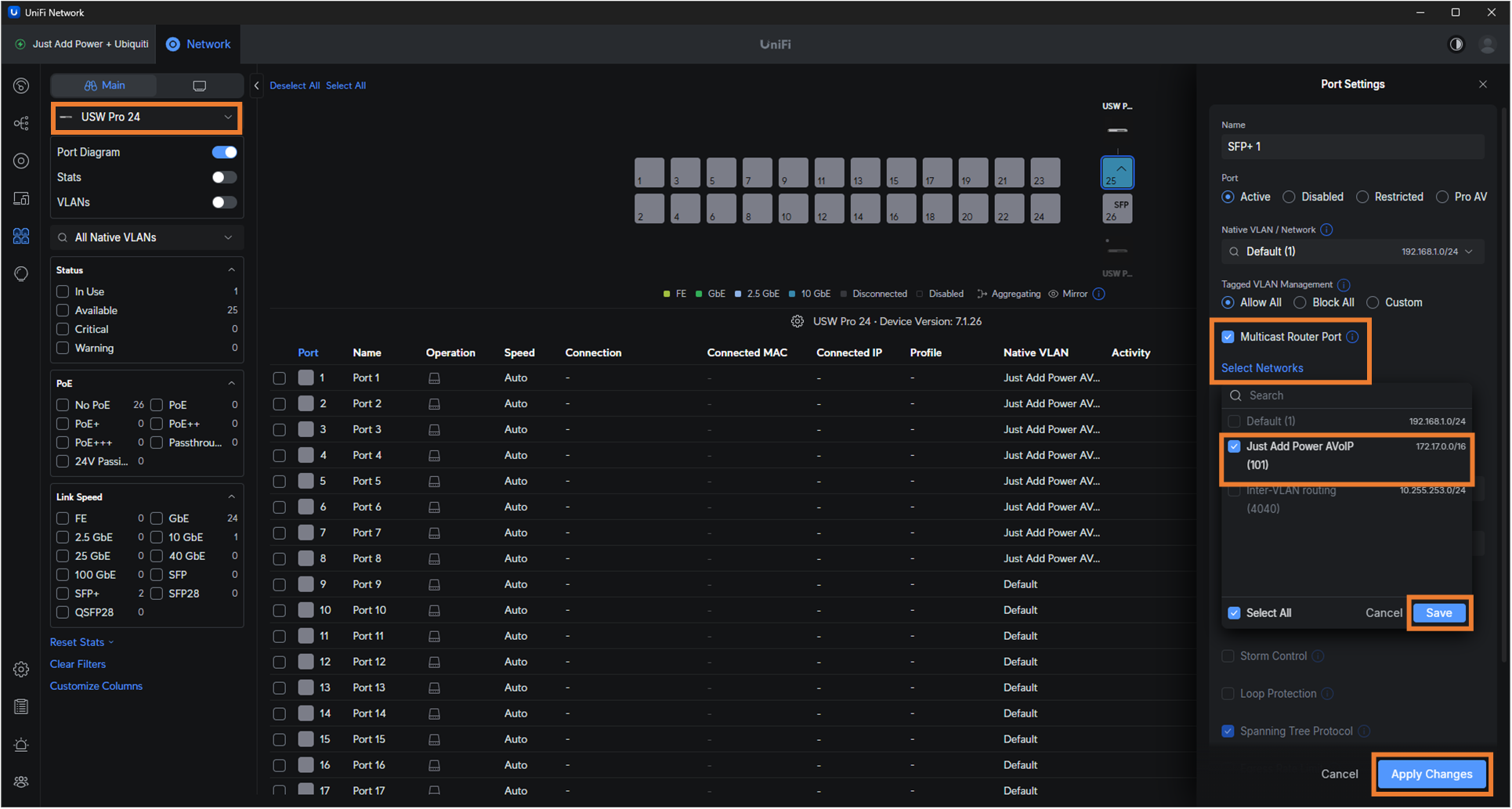The image size is (1512, 809).
Task: Close the Port Settings panel
Action: [1482, 85]
